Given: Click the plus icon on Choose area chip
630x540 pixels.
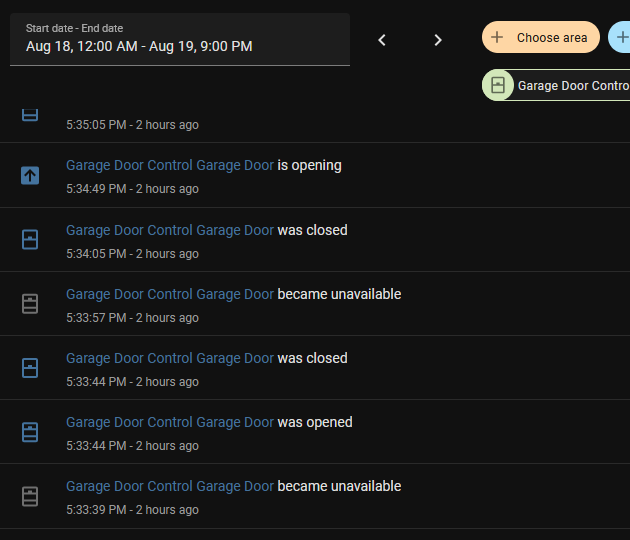Looking at the screenshot, I should pyautogui.click(x=498, y=38).
